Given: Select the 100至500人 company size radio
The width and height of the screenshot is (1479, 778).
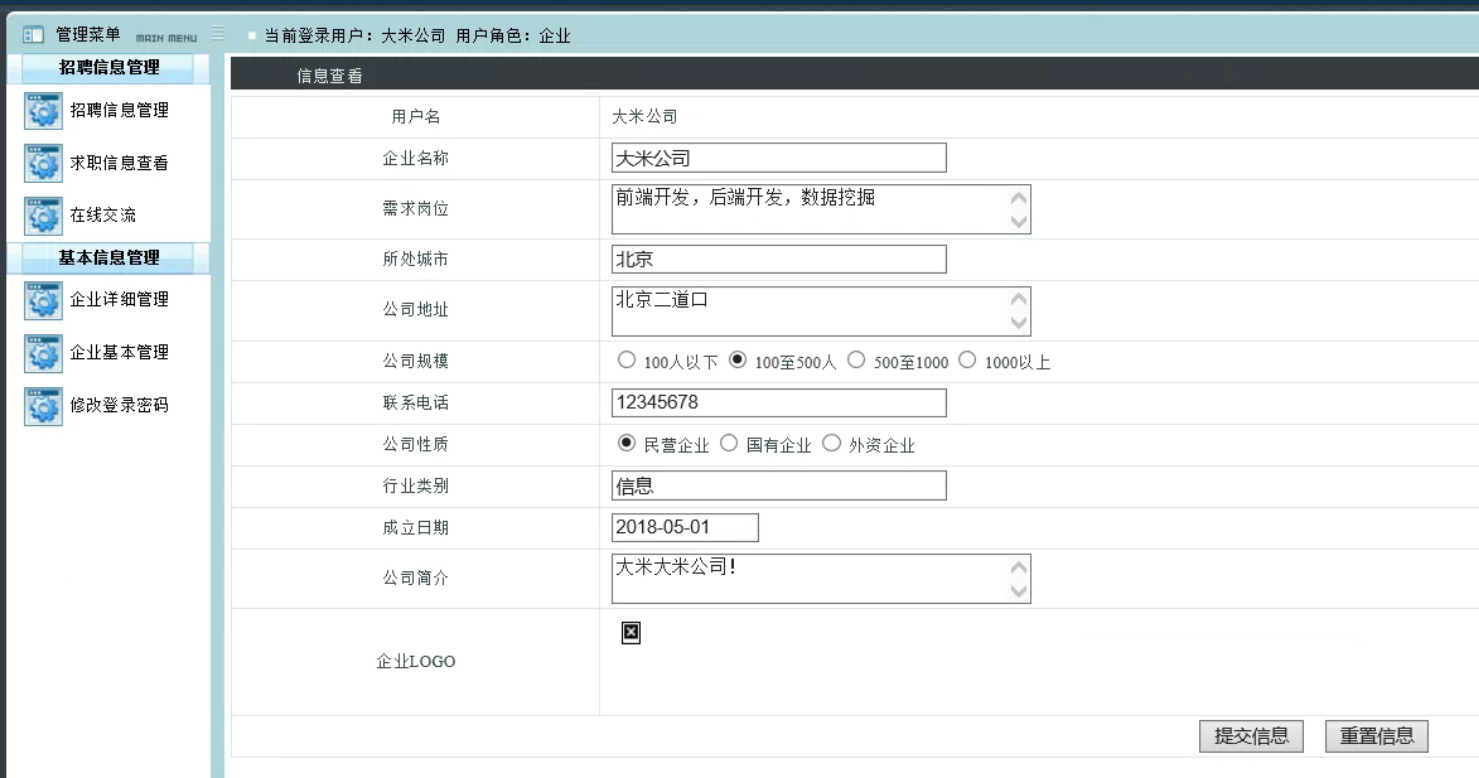Looking at the screenshot, I should click(x=738, y=360).
